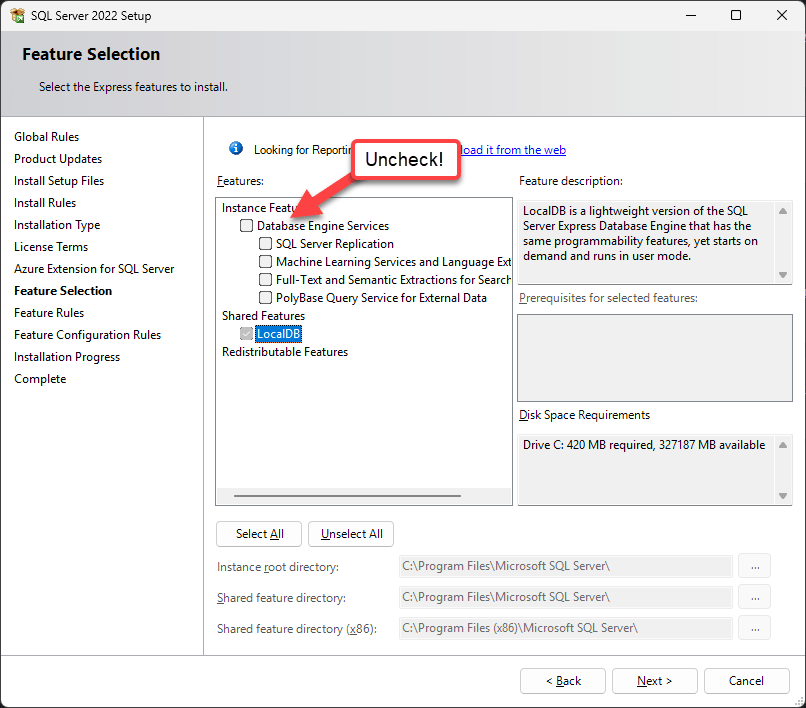Select the Feature Rules step
Screen dimensions: 806x708
pos(49,313)
